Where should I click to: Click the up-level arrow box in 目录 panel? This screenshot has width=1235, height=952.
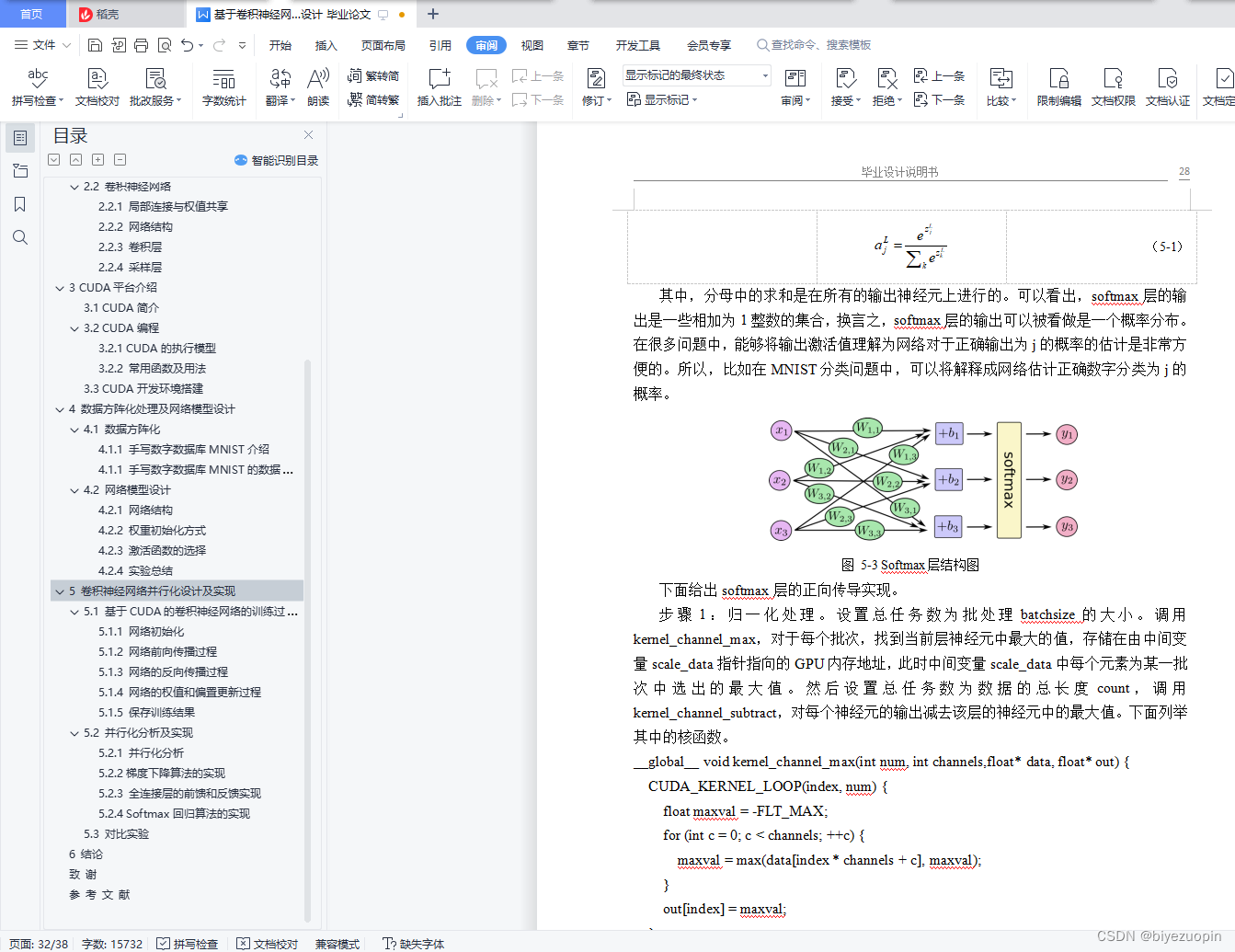(76, 160)
